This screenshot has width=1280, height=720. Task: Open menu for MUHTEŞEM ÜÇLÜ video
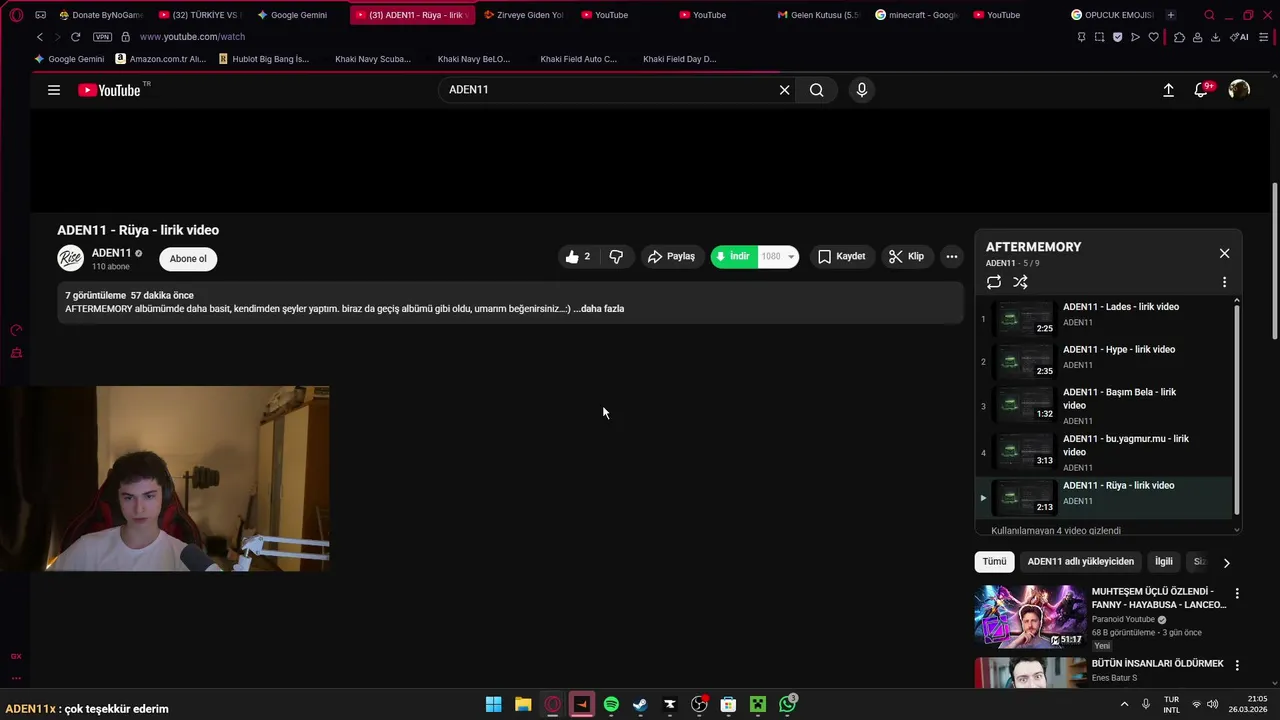tap(1237, 593)
